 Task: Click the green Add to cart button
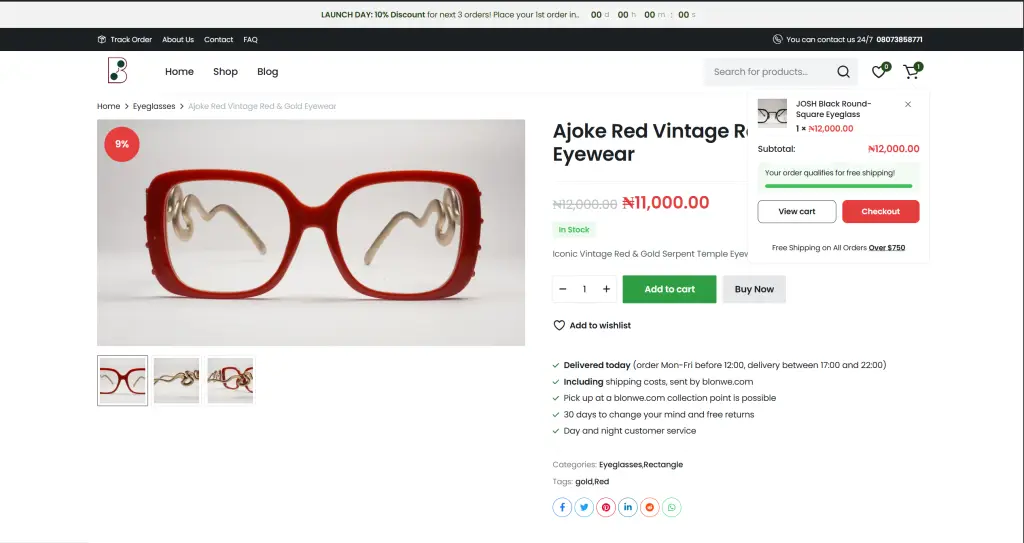(669, 289)
